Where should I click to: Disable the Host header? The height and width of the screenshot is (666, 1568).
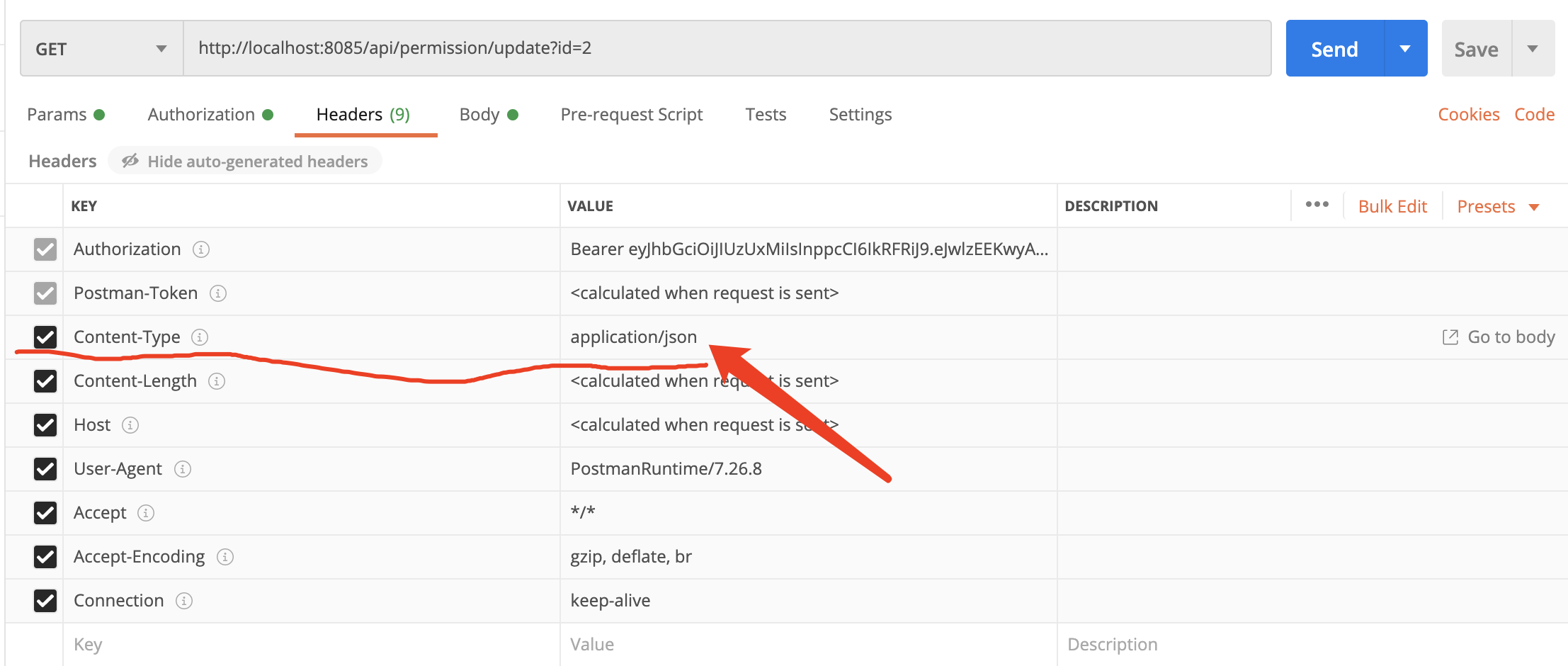[x=45, y=425]
